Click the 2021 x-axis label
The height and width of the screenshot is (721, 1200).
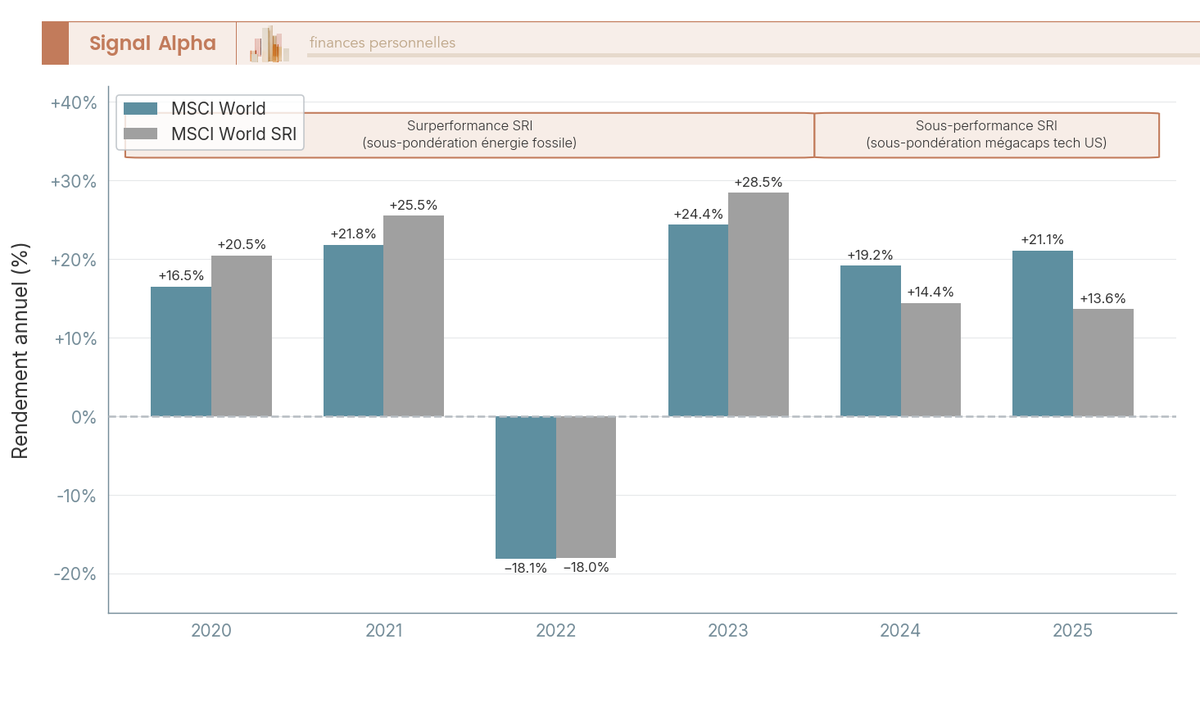coord(384,631)
